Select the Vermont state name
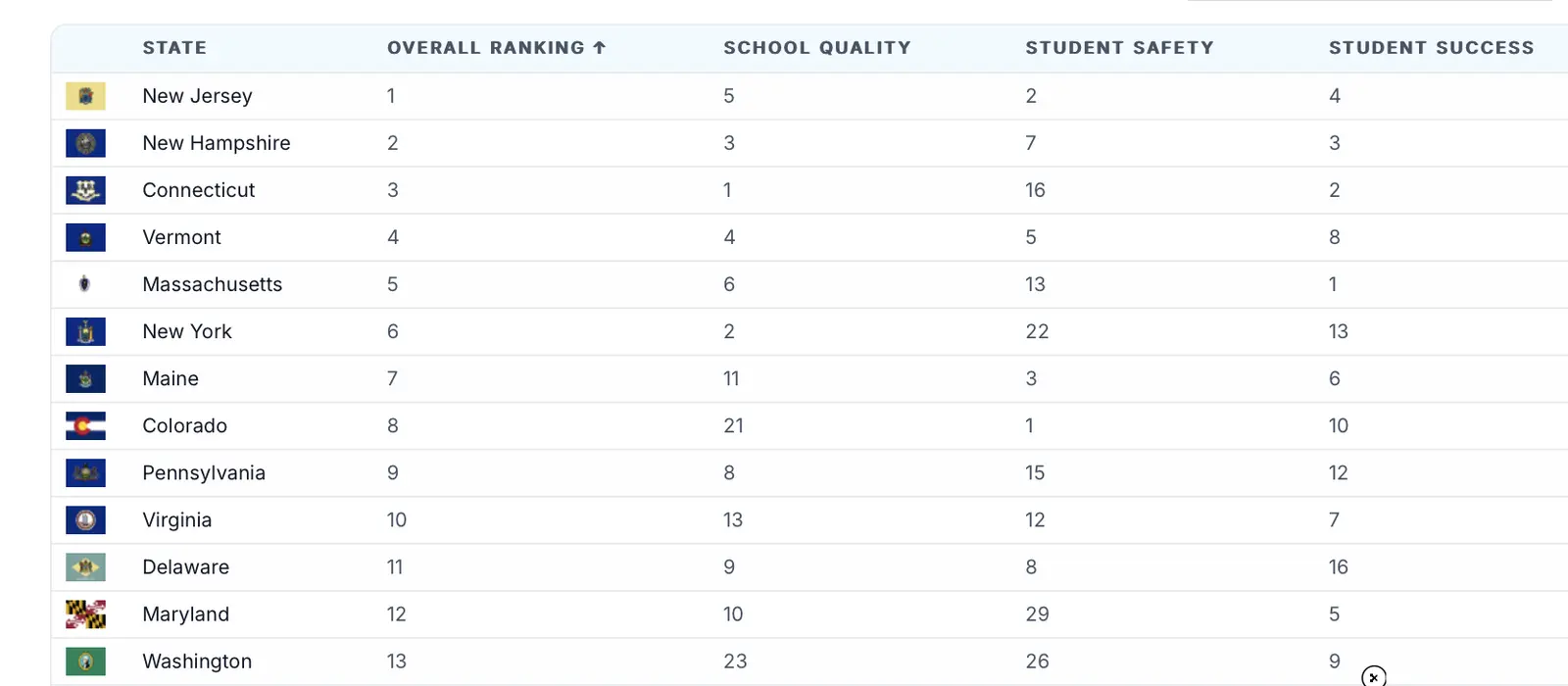 [181, 237]
